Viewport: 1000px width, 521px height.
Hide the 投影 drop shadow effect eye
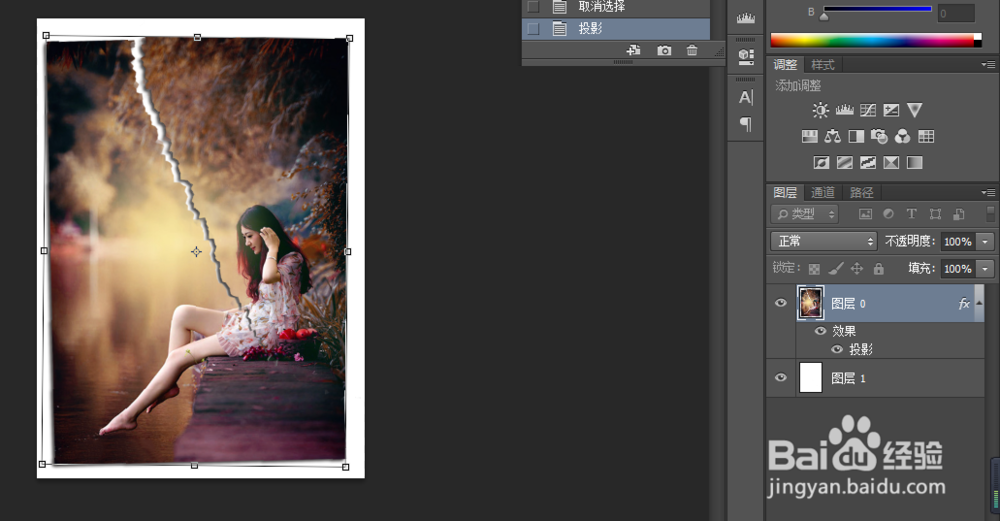(x=837, y=349)
